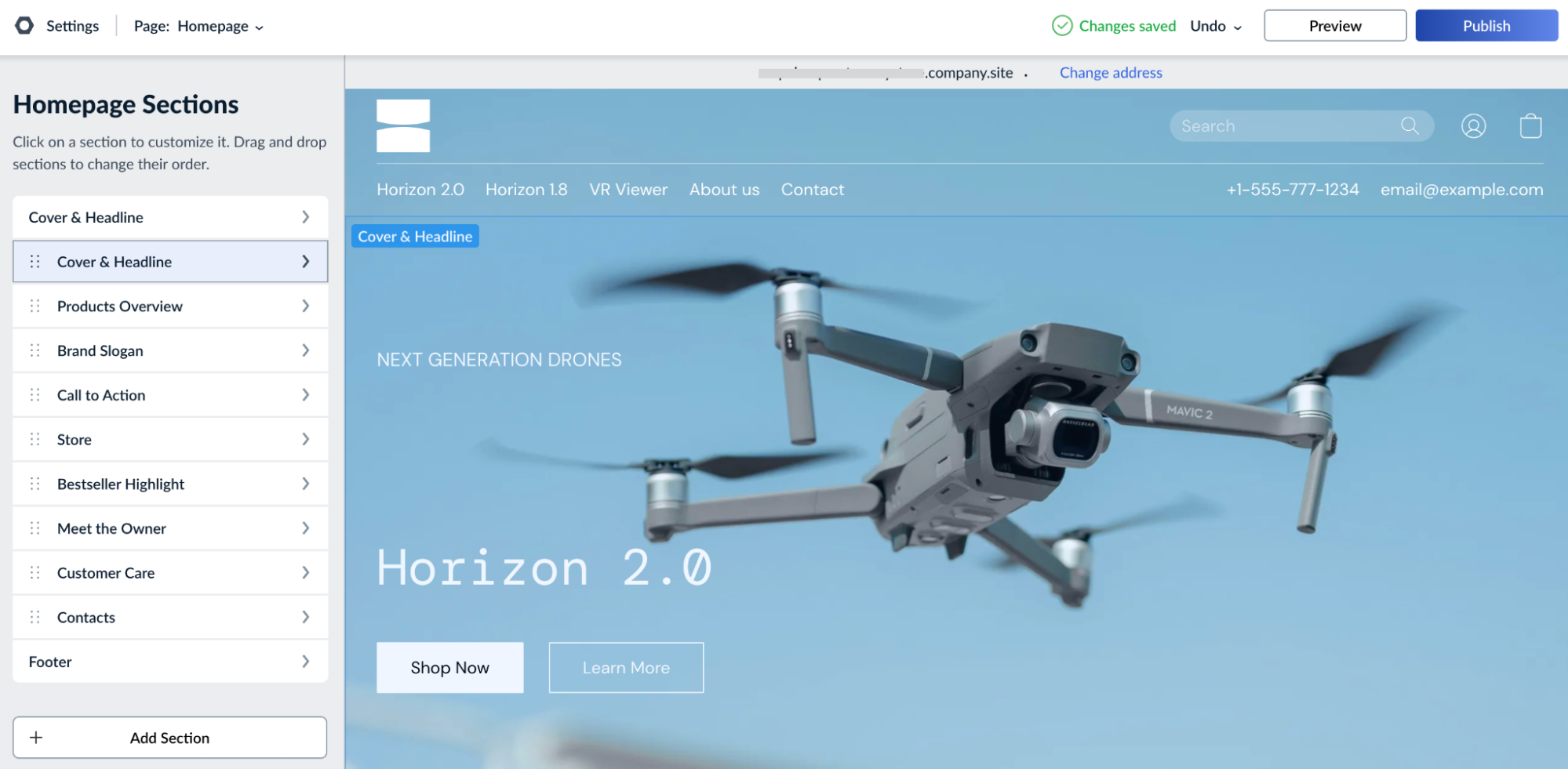Grab the drag handle for Meet the Owner
Viewport: 1568px width, 769px height.
point(35,528)
